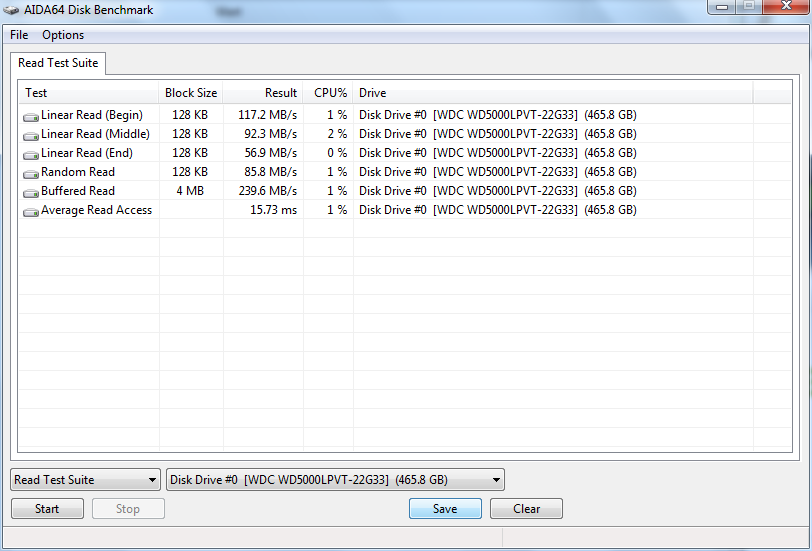Image resolution: width=812 pixels, height=551 pixels.
Task: Click the AIDA64 title bar app icon
Action: pyautogui.click(x=11, y=10)
